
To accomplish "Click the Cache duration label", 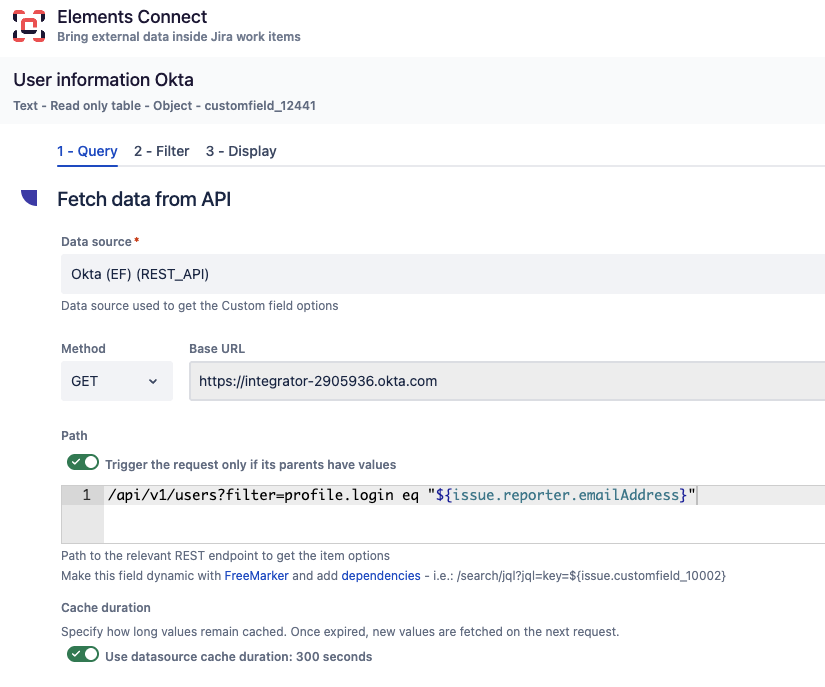I will point(106,608).
